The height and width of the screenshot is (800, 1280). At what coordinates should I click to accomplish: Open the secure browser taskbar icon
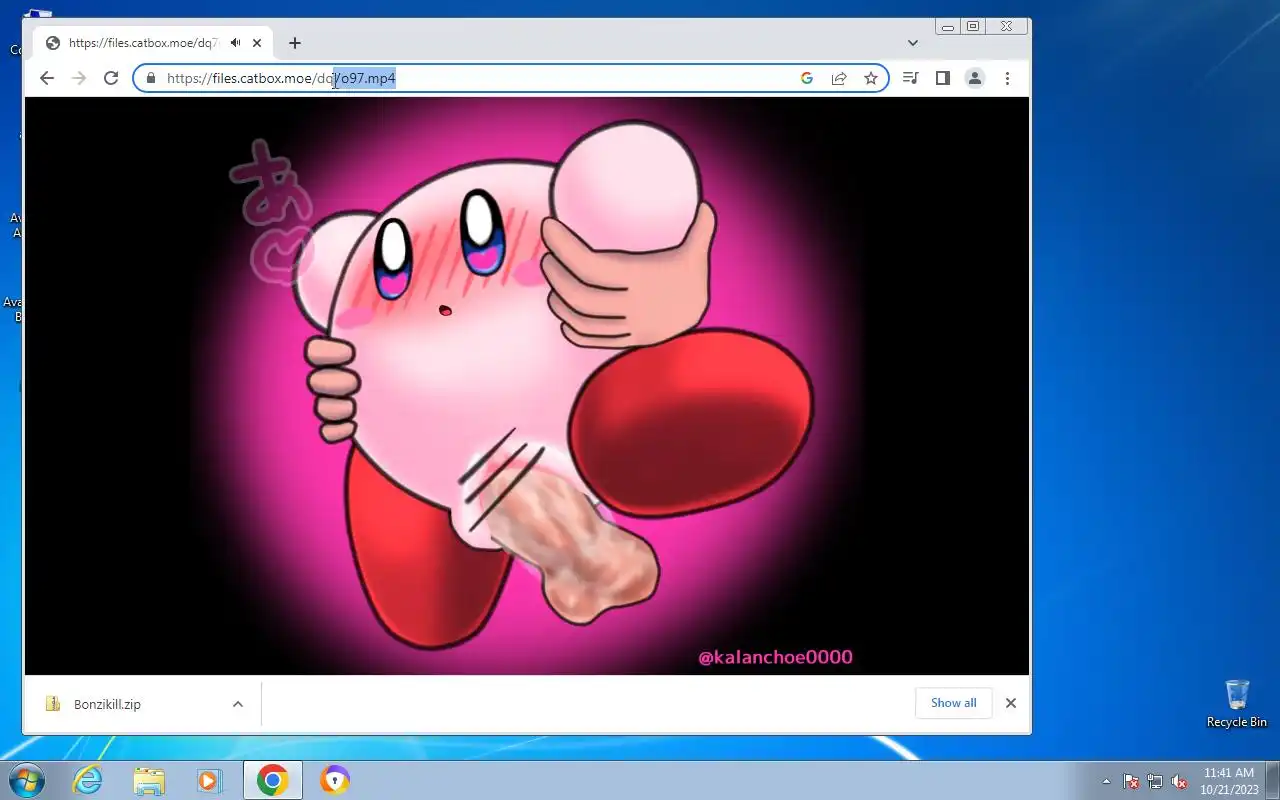coord(334,780)
